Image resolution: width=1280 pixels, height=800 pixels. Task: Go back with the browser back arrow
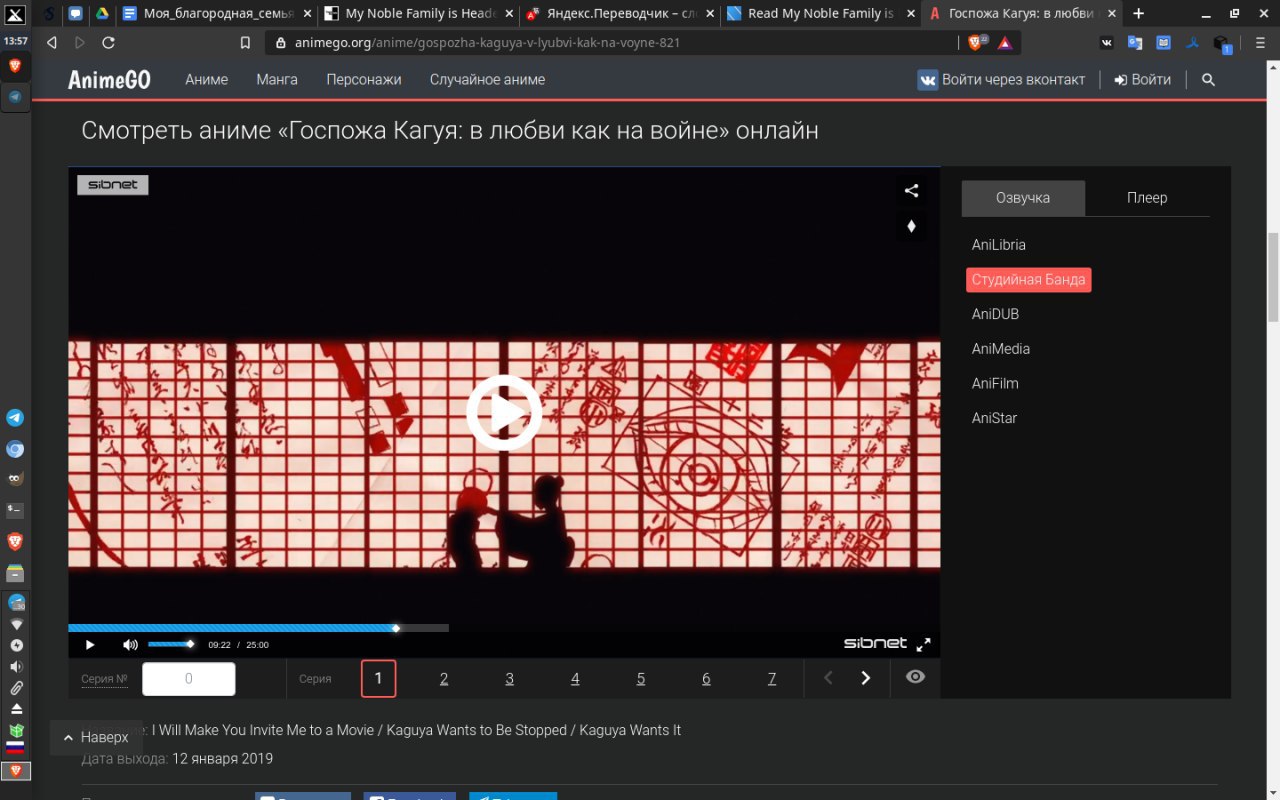[x=52, y=43]
